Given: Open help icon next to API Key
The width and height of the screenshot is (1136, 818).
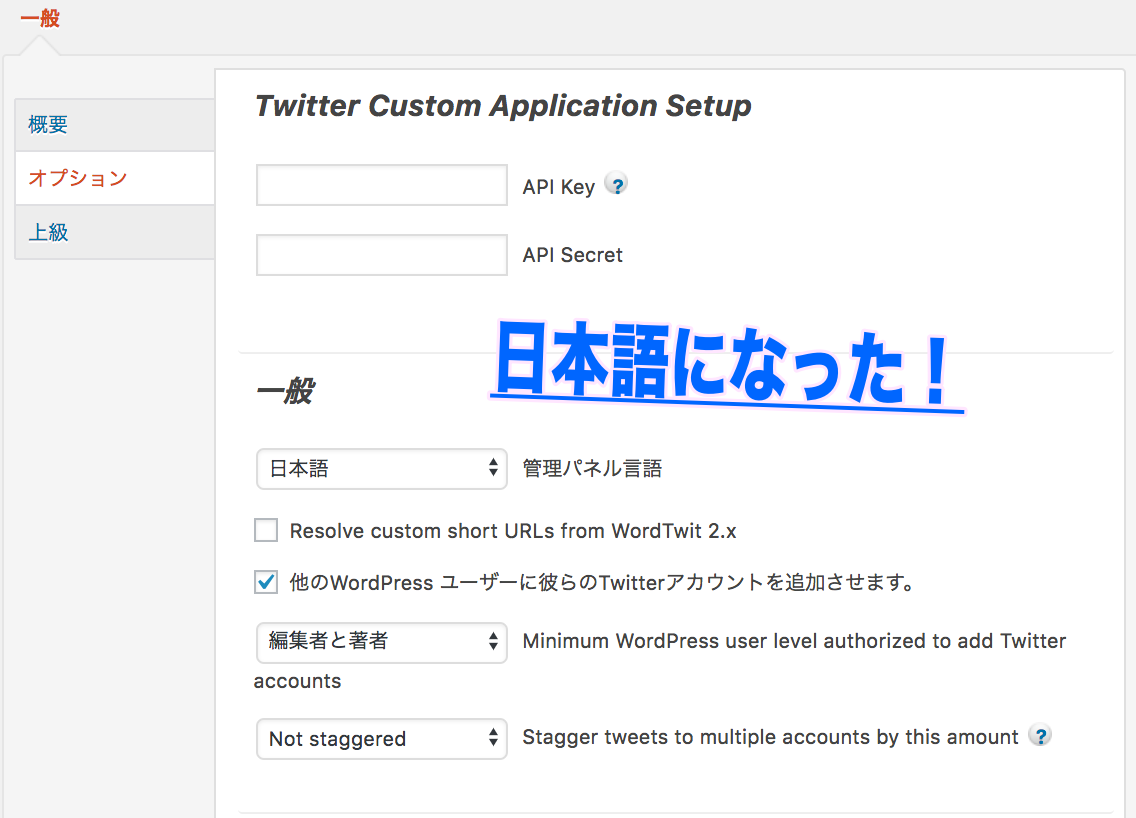Looking at the screenshot, I should (x=617, y=185).
